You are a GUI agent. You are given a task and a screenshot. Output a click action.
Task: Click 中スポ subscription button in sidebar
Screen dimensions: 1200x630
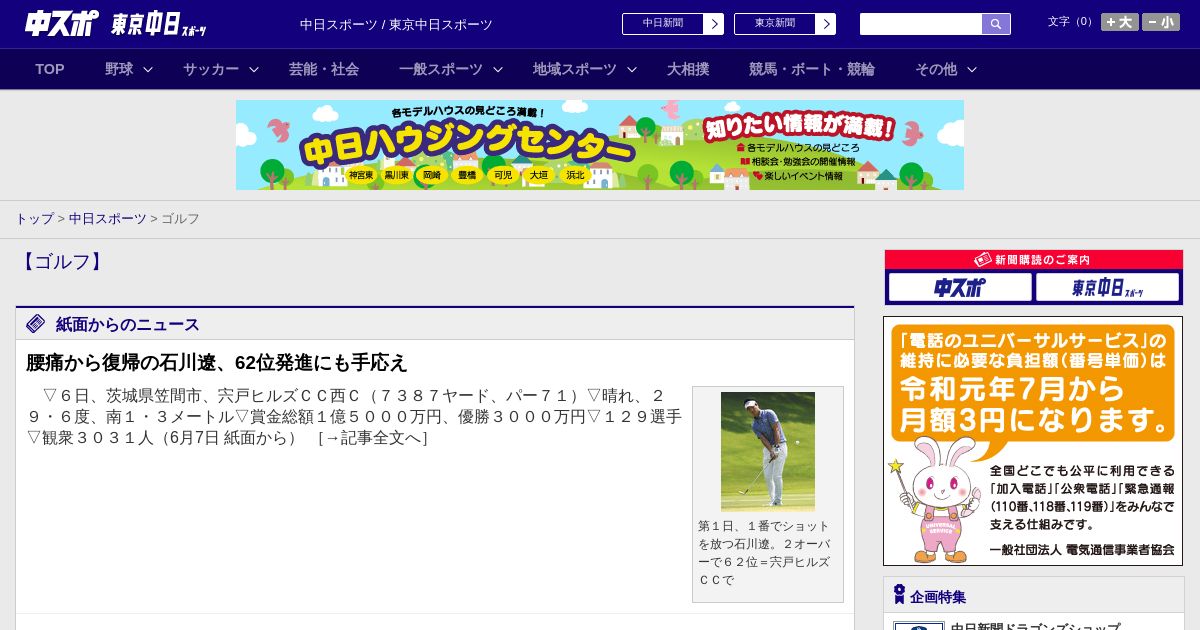[x=960, y=288]
